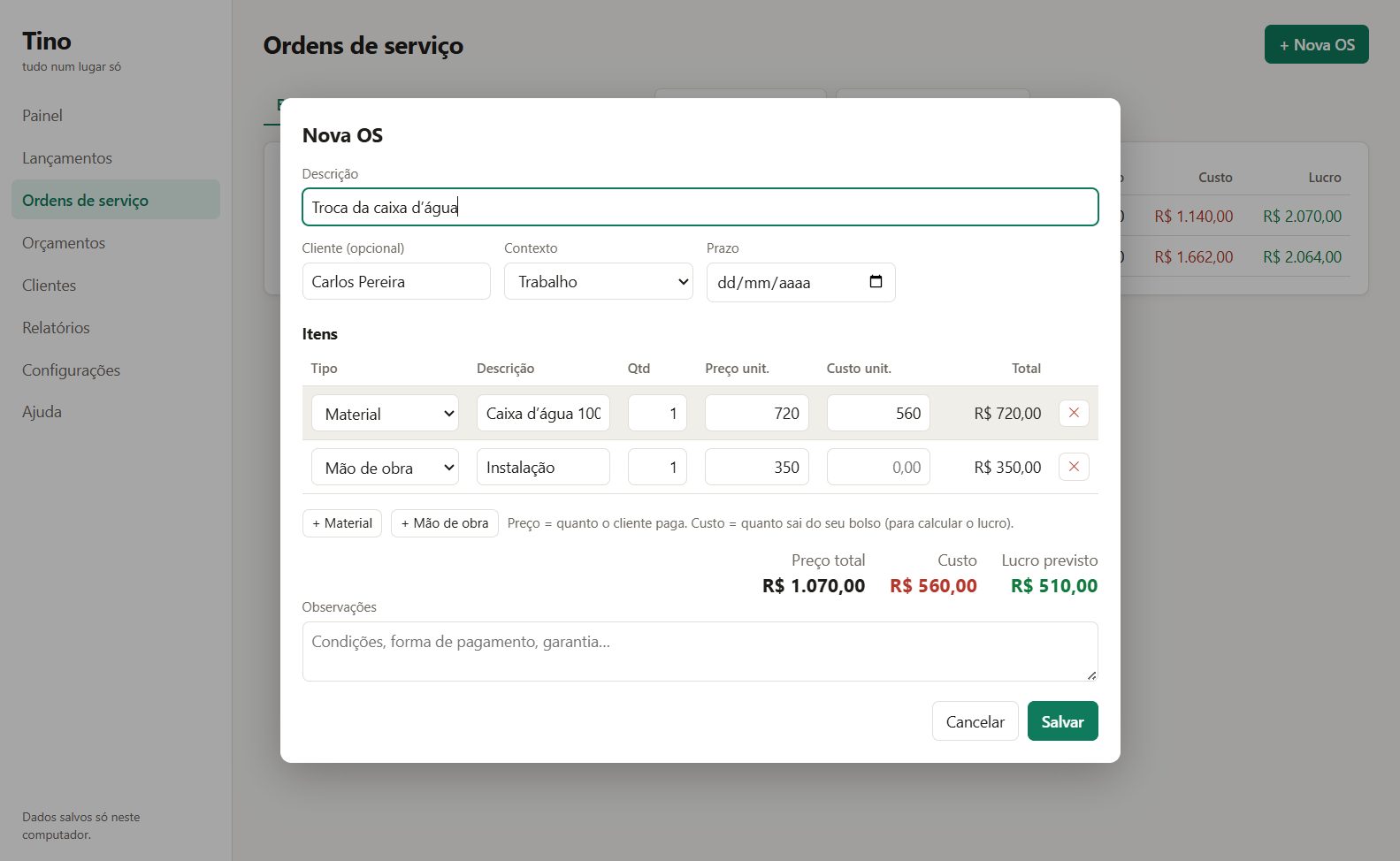Add a new Material item row
The height and width of the screenshot is (861, 1400).
tap(342, 523)
